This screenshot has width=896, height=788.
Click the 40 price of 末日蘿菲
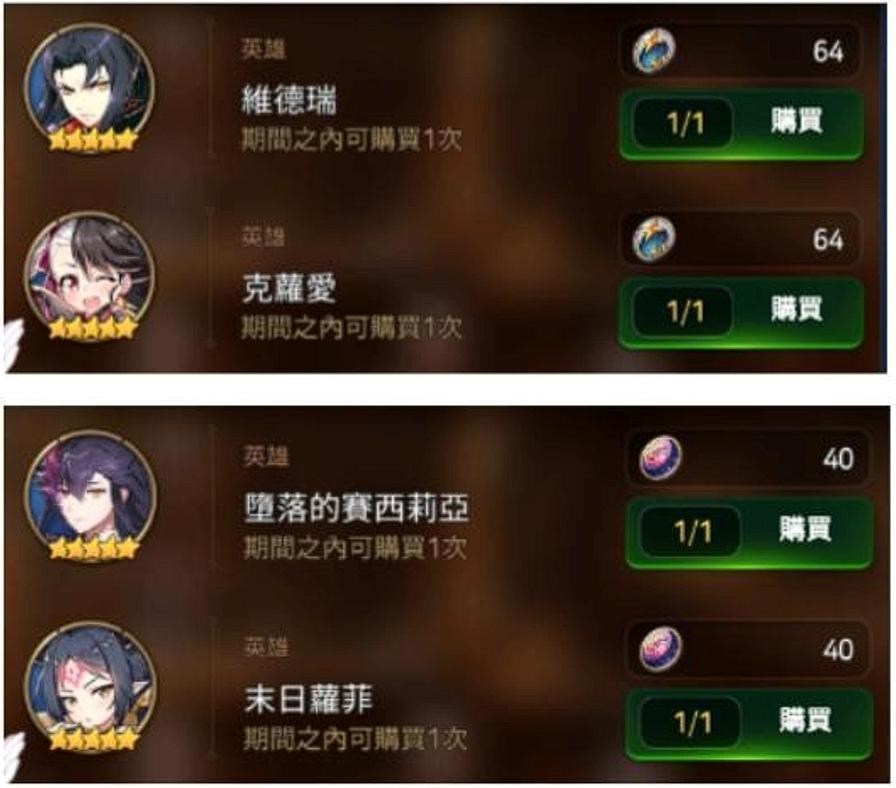pyautogui.click(x=838, y=650)
